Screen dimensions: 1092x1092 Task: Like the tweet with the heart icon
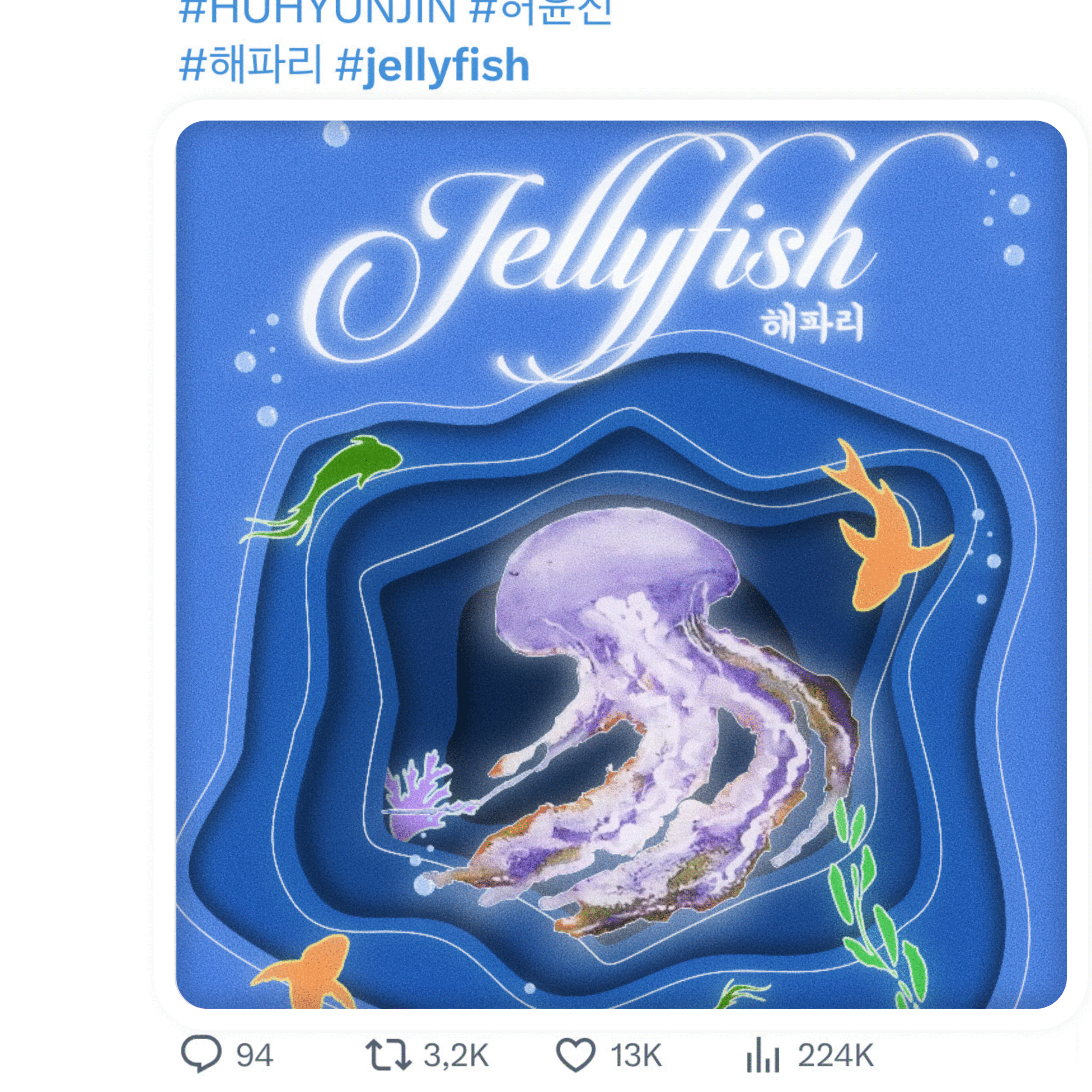click(x=576, y=1055)
